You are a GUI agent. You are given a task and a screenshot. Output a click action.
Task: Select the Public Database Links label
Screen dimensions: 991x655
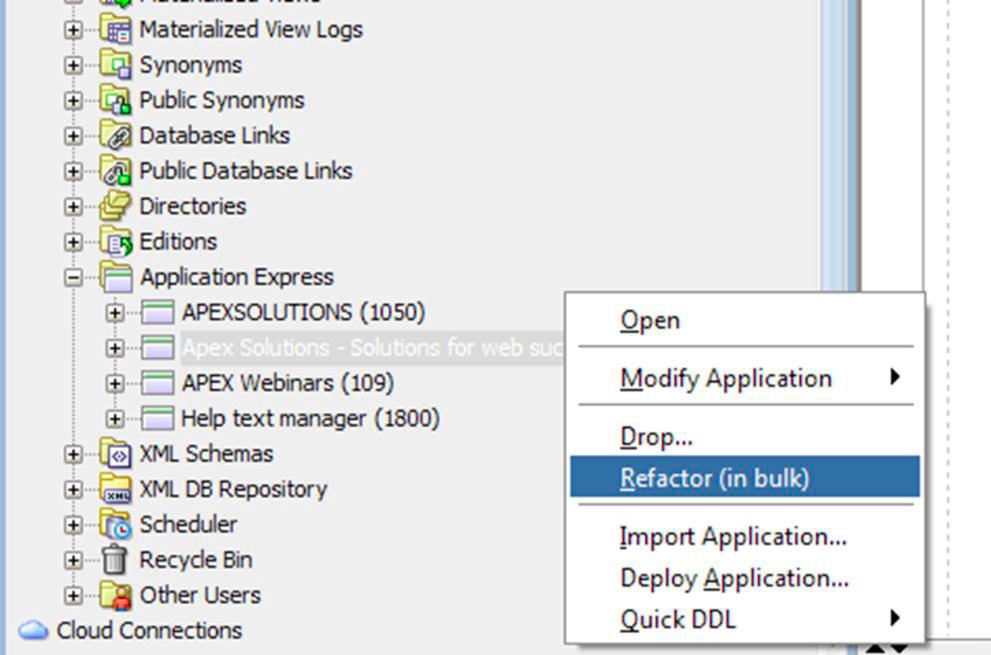pos(246,171)
